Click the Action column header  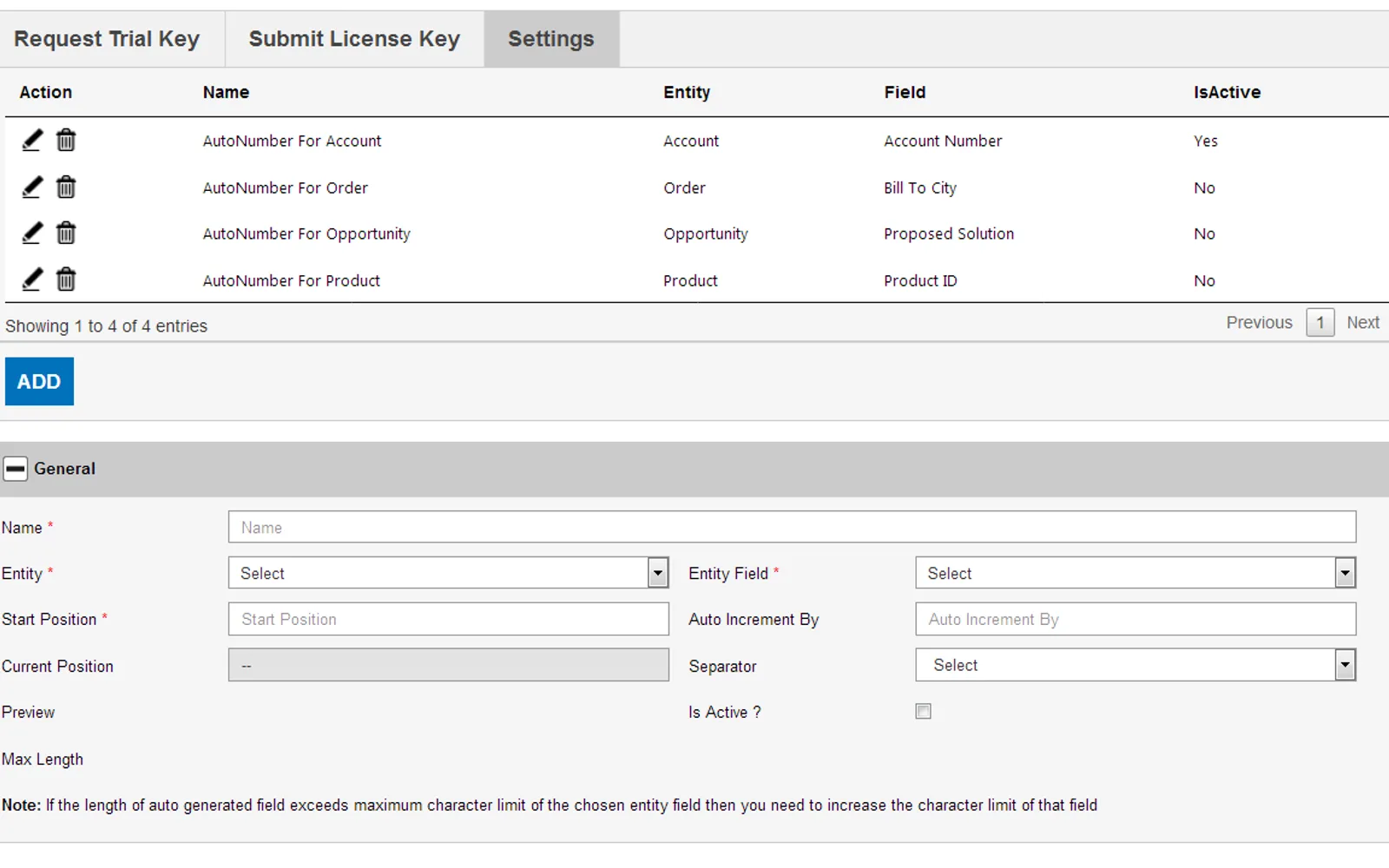point(46,92)
